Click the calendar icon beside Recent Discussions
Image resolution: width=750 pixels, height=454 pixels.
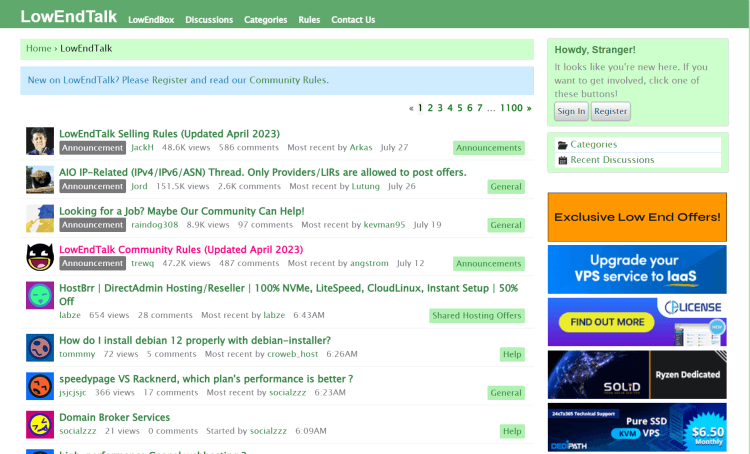[x=562, y=160]
